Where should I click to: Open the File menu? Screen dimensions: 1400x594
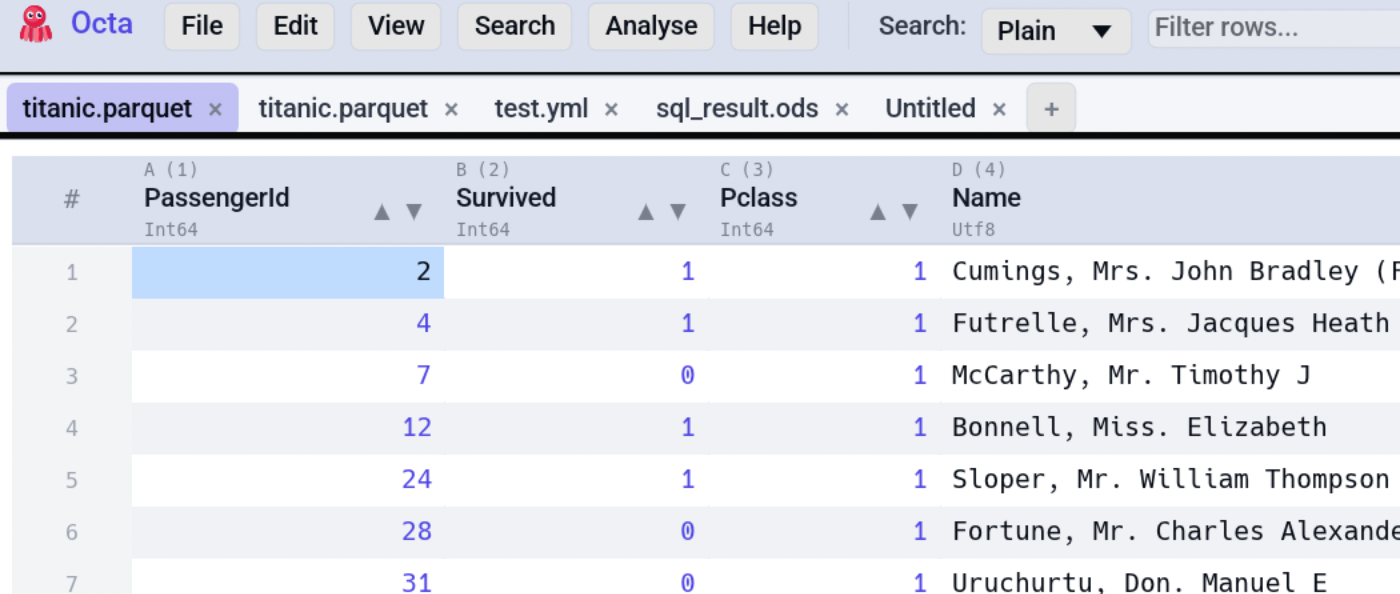(202, 26)
